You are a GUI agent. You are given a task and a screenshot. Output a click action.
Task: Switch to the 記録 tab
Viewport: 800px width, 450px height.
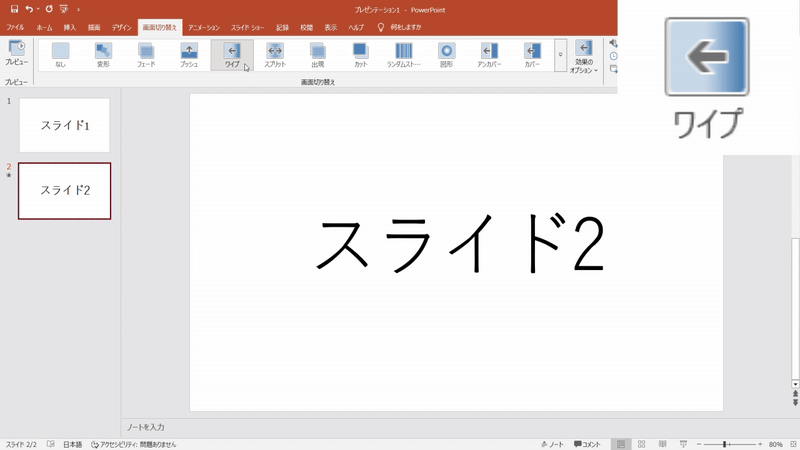282,28
